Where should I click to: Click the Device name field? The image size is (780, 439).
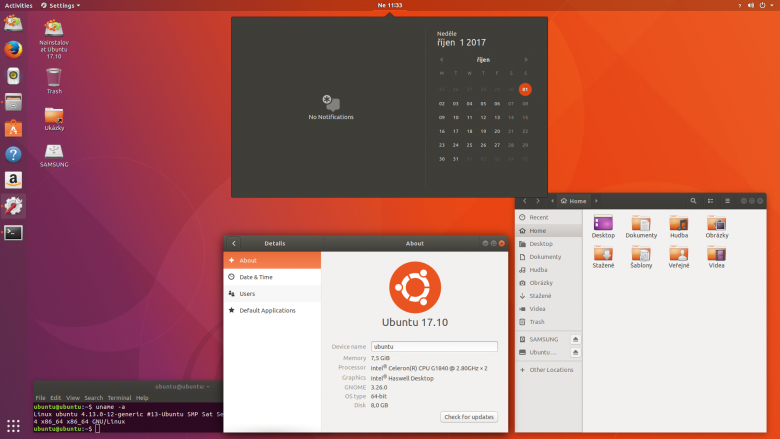tap(434, 347)
